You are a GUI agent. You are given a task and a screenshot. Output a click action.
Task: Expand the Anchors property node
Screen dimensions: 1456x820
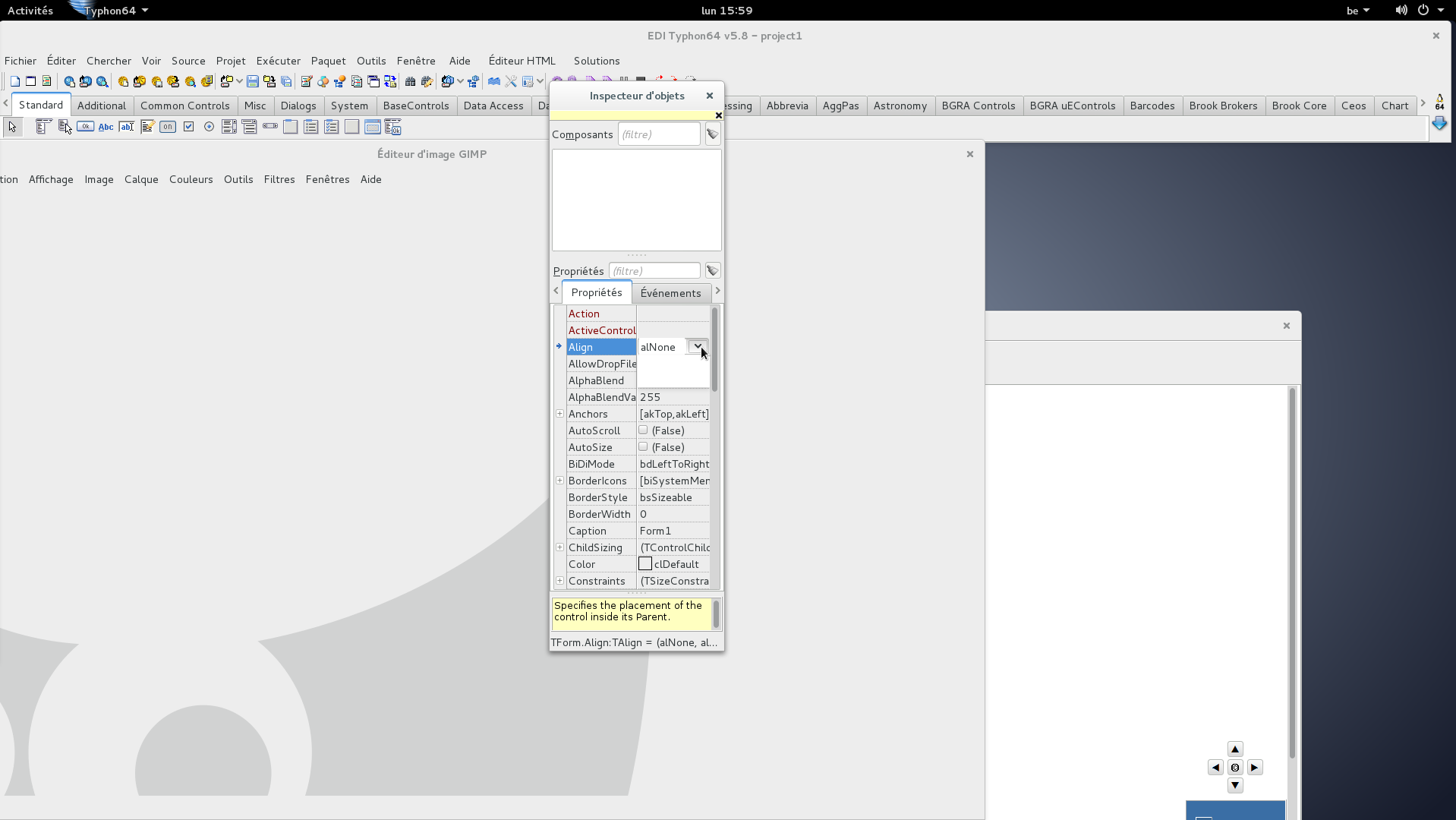pyautogui.click(x=560, y=414)
